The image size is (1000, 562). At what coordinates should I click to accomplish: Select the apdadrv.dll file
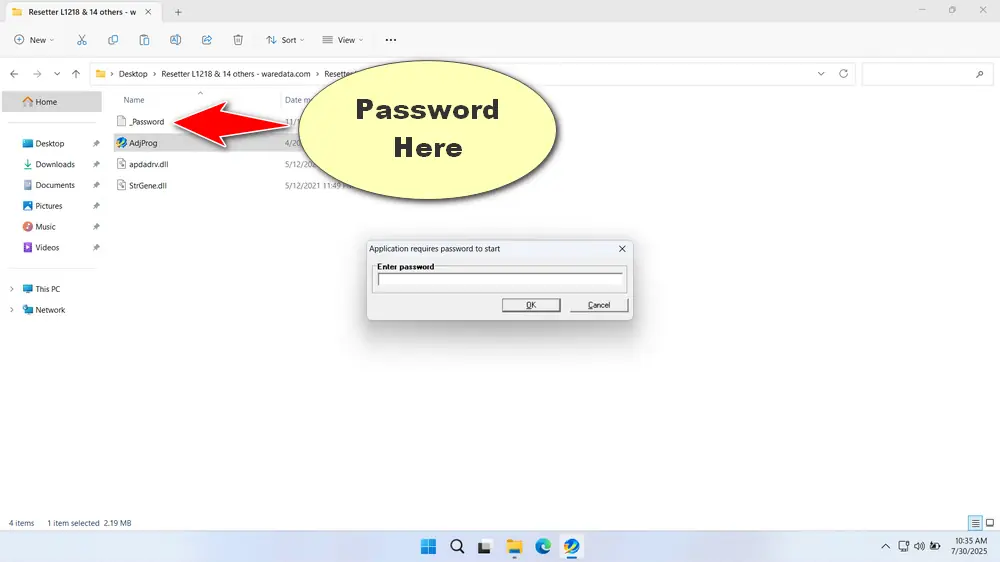click(148, 165)
